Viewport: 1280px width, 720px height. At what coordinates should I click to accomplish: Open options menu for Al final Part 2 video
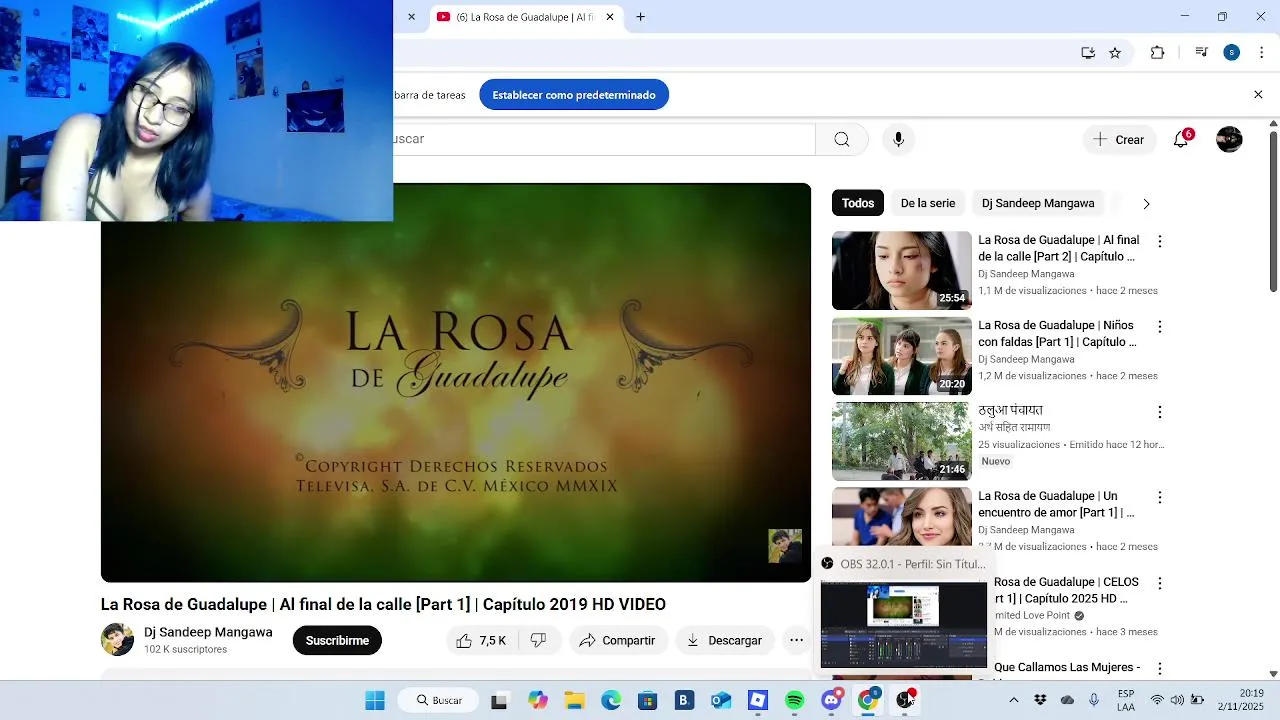coord(1160,241)
